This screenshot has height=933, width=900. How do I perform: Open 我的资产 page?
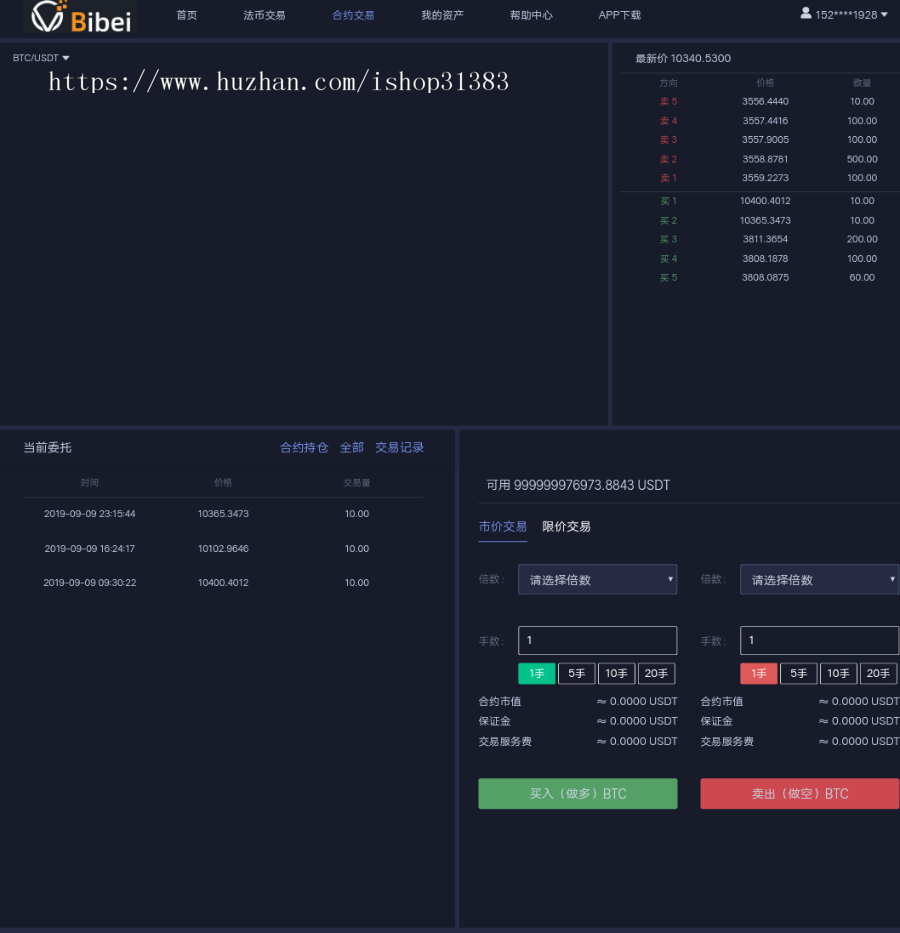coord(442,15)
